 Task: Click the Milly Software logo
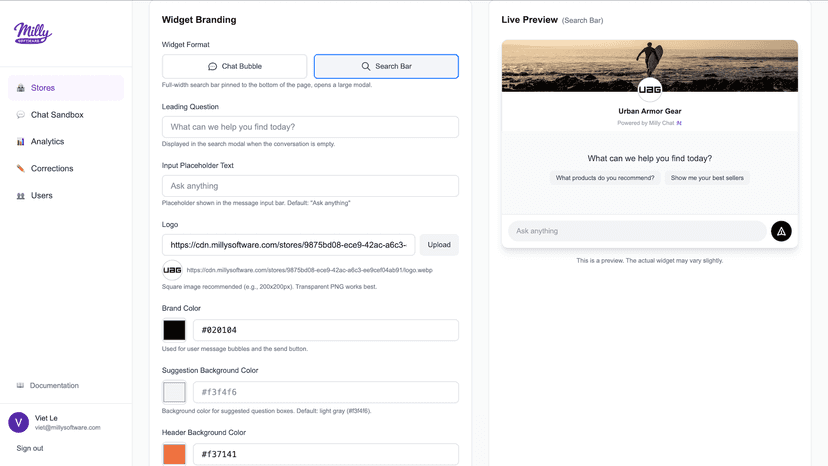(33, 33)
